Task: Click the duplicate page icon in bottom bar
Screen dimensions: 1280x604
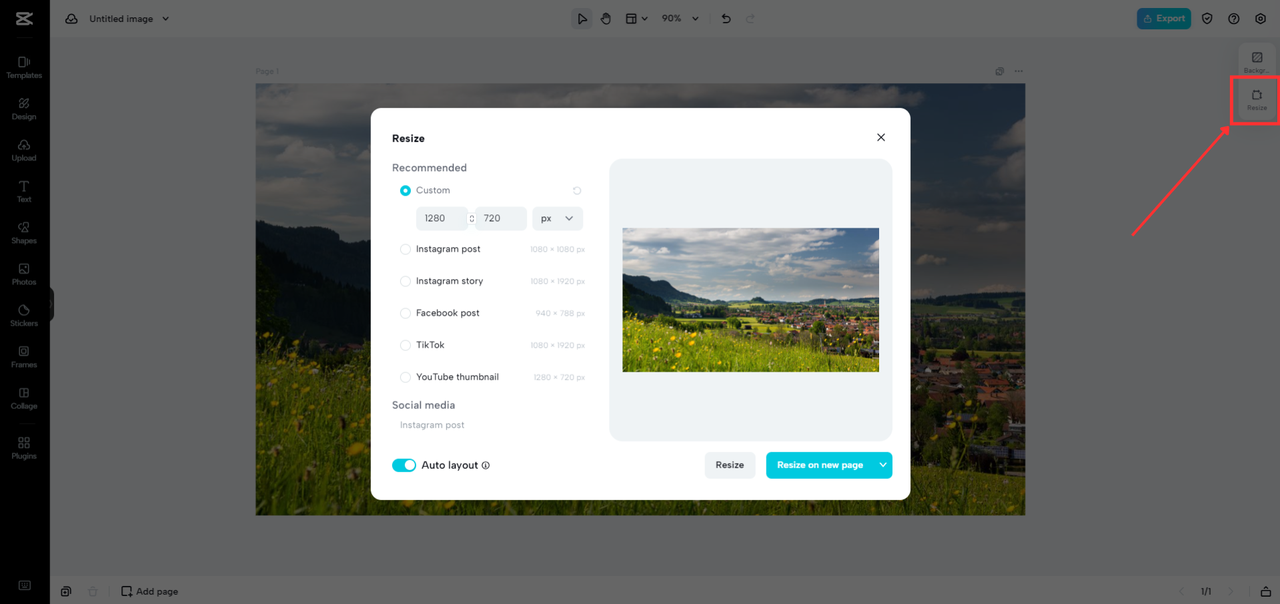Action: (66, 591)
